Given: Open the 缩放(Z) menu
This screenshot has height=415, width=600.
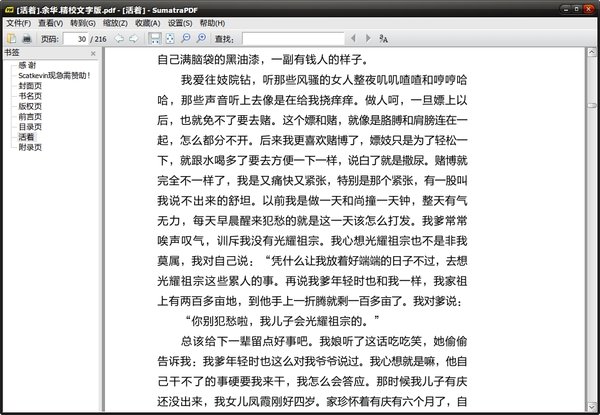Looking at the screenshot, I should [x=115, y=23].
